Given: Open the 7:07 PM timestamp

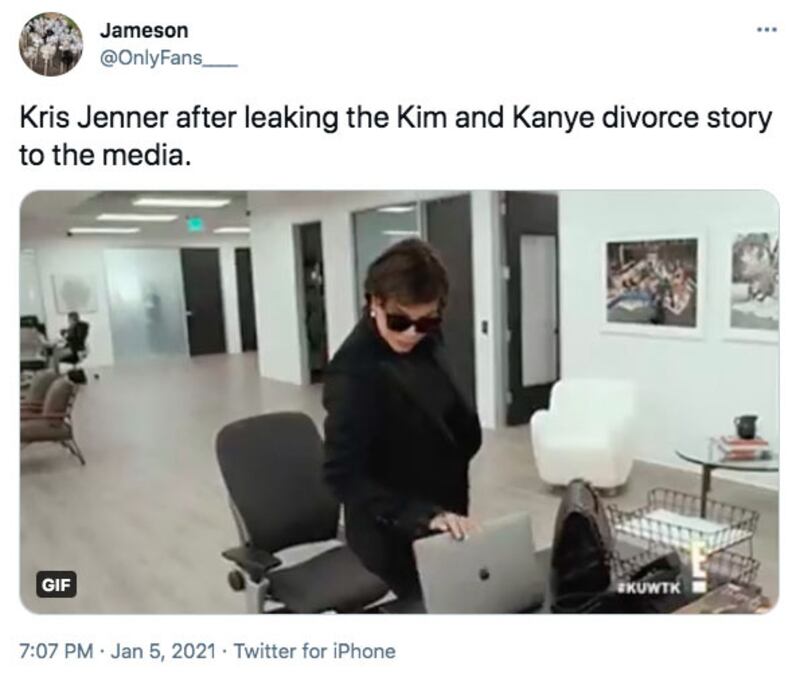Looking at the screenshot, I should pos(57,651).
